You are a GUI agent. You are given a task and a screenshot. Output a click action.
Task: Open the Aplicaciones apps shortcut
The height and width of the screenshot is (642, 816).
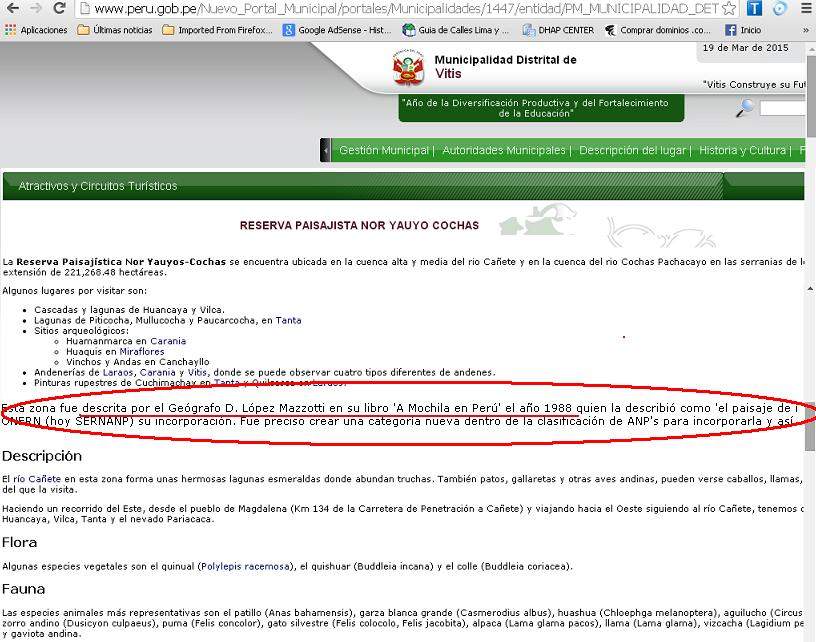pyautogui.click(x=36, y=30)
